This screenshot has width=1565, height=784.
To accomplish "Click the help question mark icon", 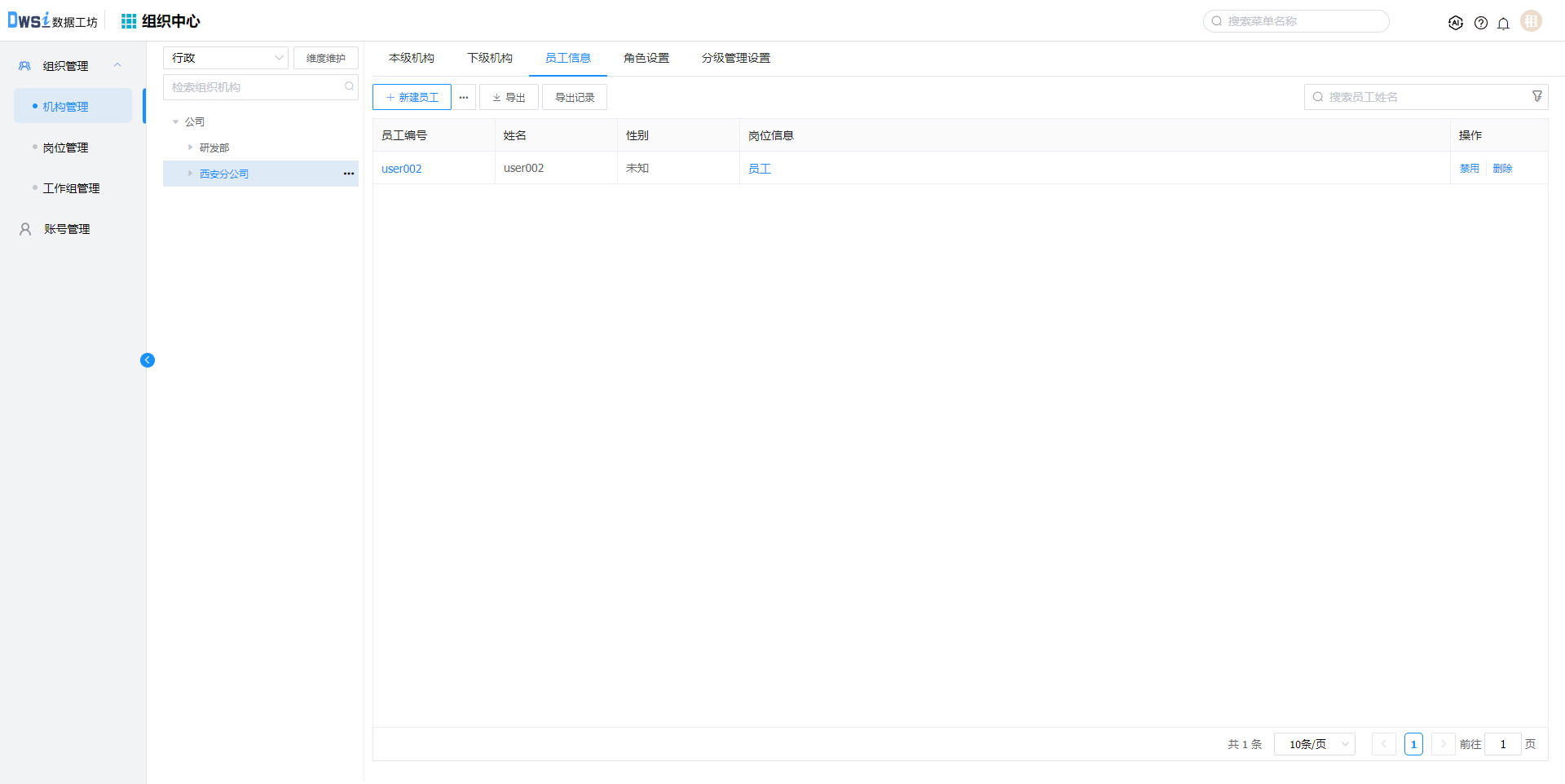I will pyautogui.click(x=1480, y=23).
